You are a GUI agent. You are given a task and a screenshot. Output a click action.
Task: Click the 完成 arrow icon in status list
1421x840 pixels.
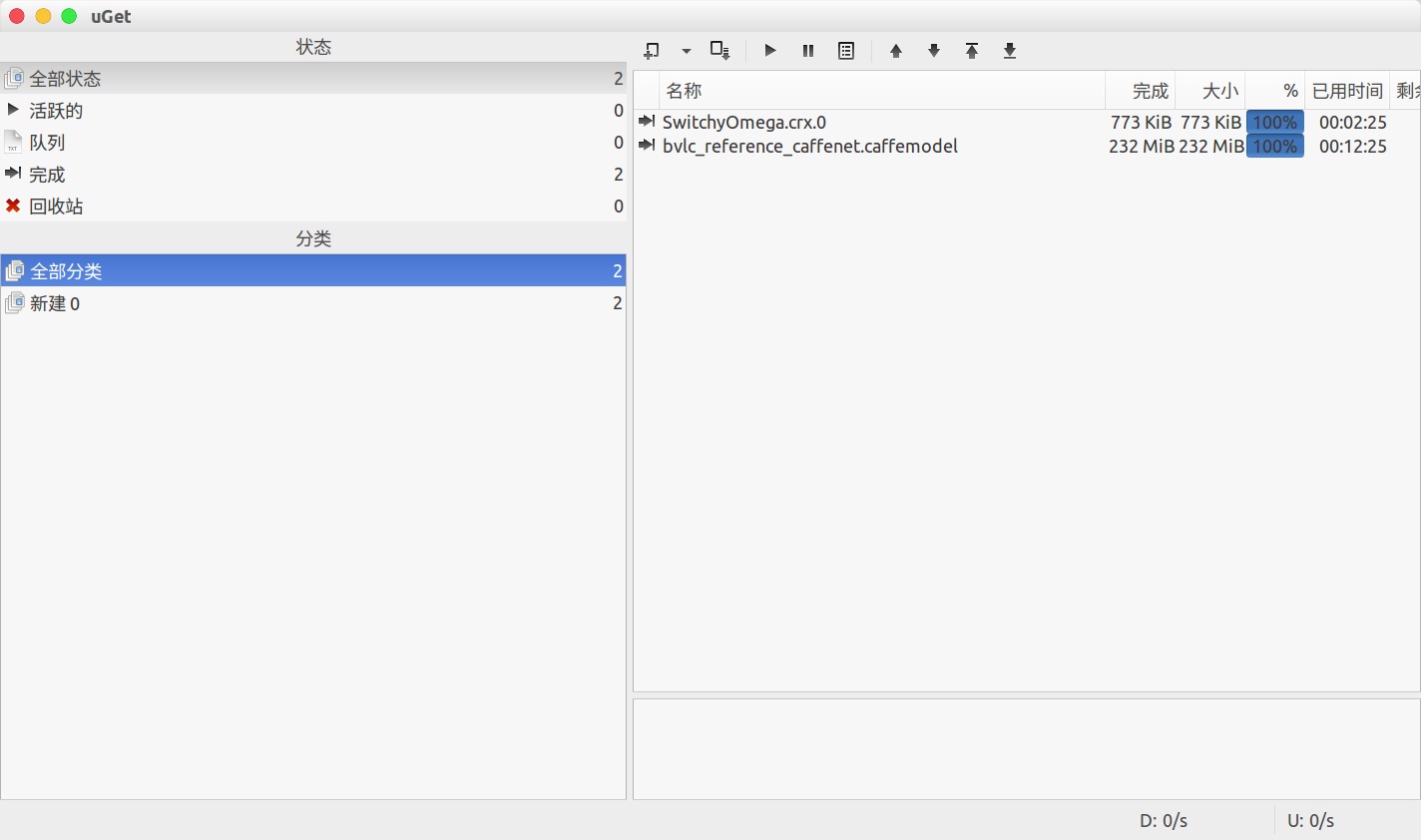click(13, 173)
